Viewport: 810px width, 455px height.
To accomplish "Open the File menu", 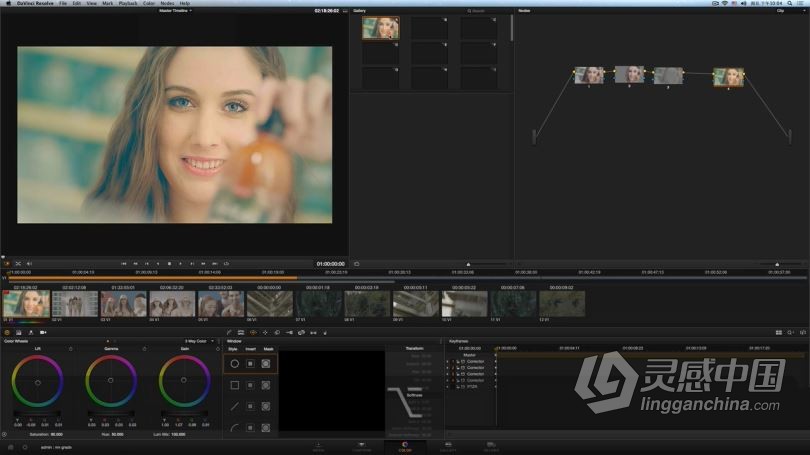I will [x=63, y=3].
